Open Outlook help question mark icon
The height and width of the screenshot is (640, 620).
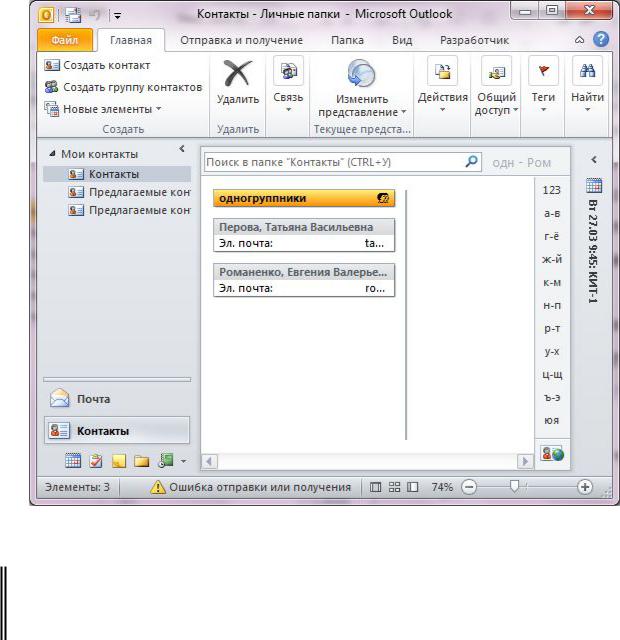point(601,40)
